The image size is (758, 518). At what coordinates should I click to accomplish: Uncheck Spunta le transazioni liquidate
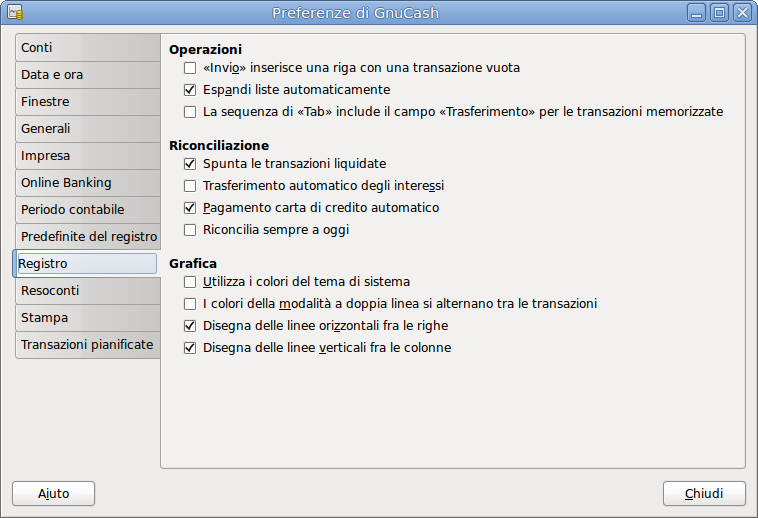tap(190, 164)
